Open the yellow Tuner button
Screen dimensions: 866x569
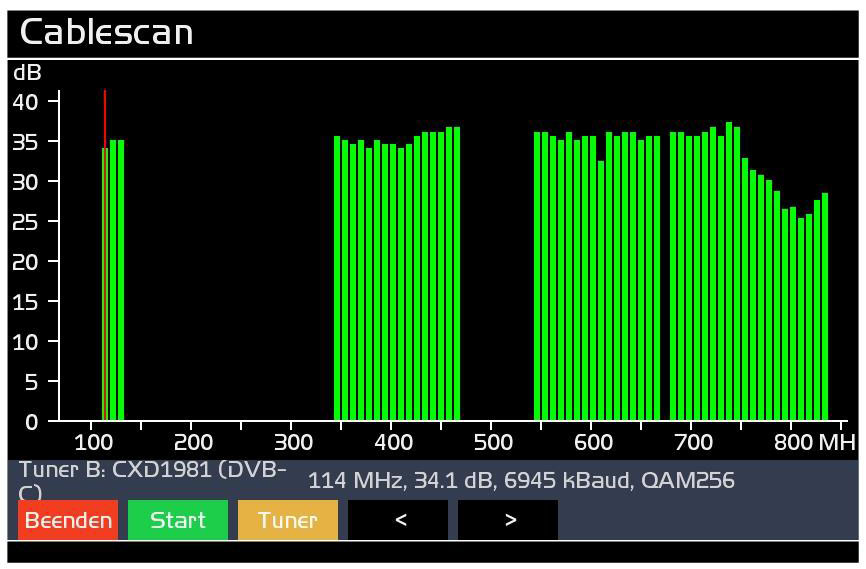287,520
